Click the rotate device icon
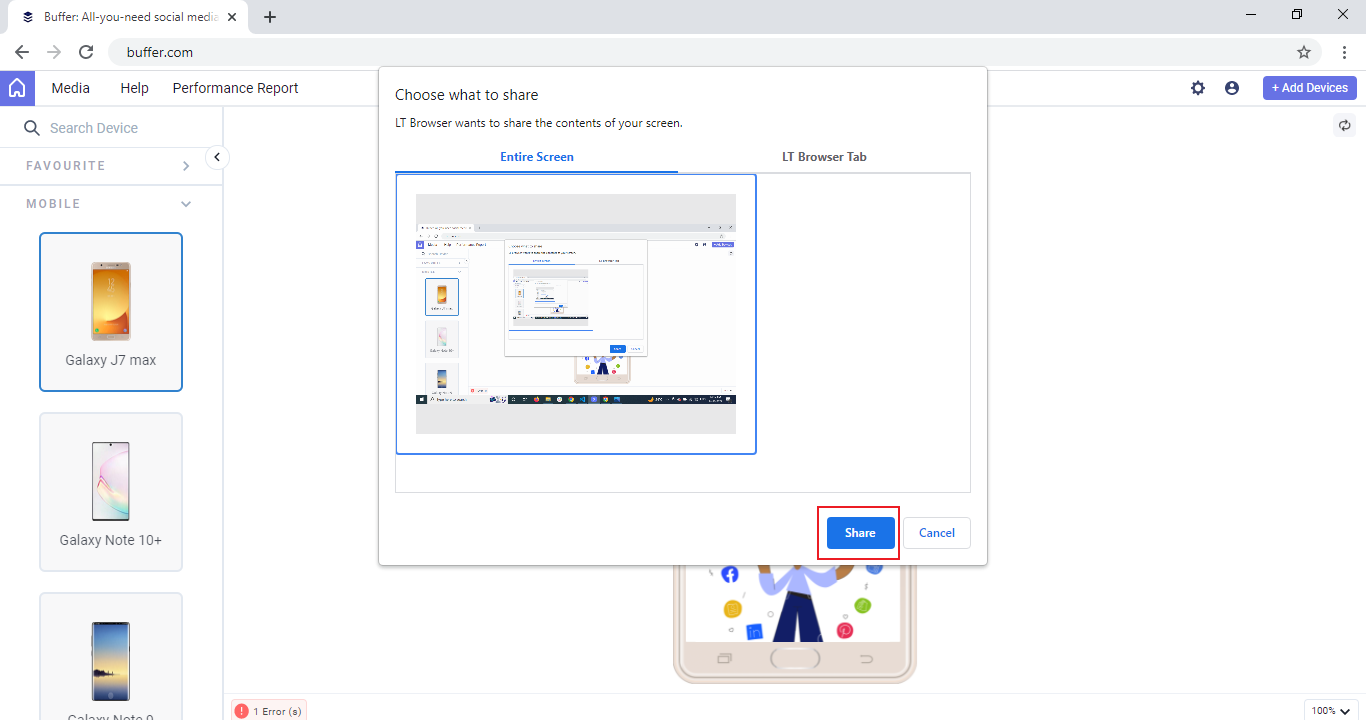Viewport: 1366px width, 720px height. coord(1345,126)
